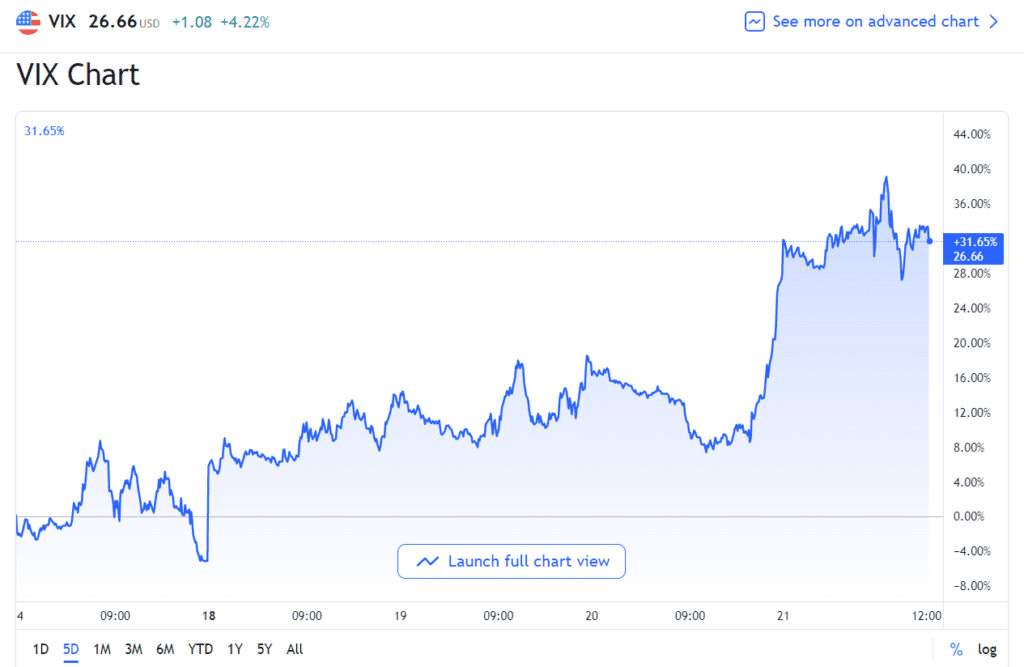Click the last data point dot on chart
The width and height of the screenshot is (1024, 667).
931,240
